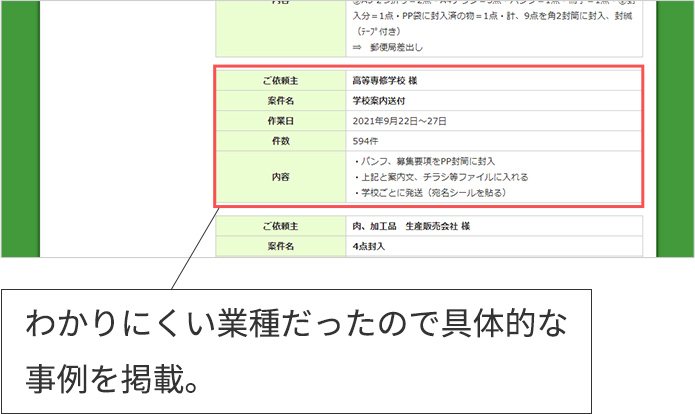Click ご依頼主 label for the meat company

[x=281, y=226]
